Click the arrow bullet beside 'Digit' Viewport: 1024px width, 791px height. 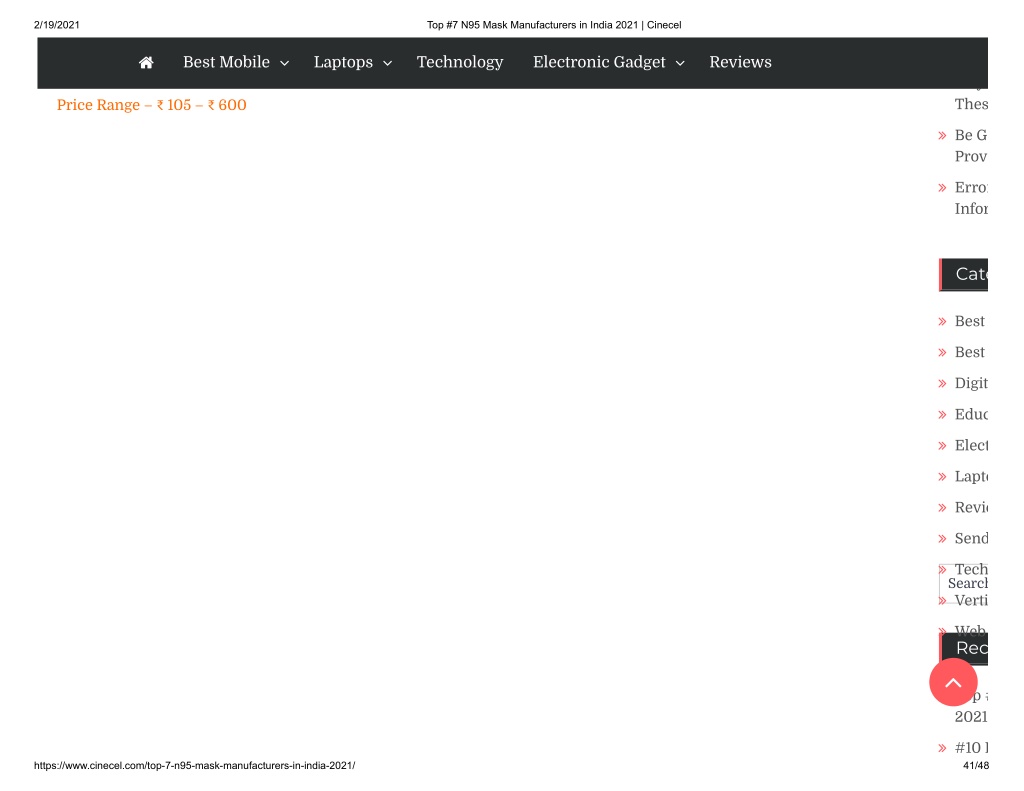pyautogui.click(x=942, y=383)
